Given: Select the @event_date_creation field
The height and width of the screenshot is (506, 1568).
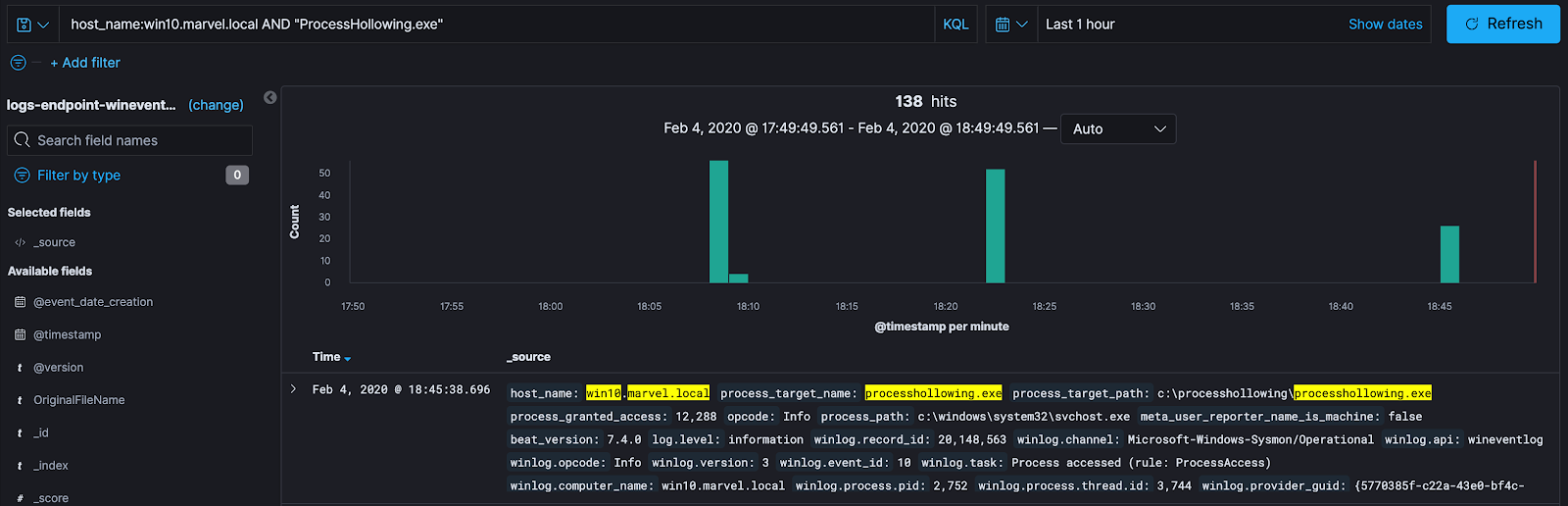Looking at the screenshot, I should [x=93, y=302].
